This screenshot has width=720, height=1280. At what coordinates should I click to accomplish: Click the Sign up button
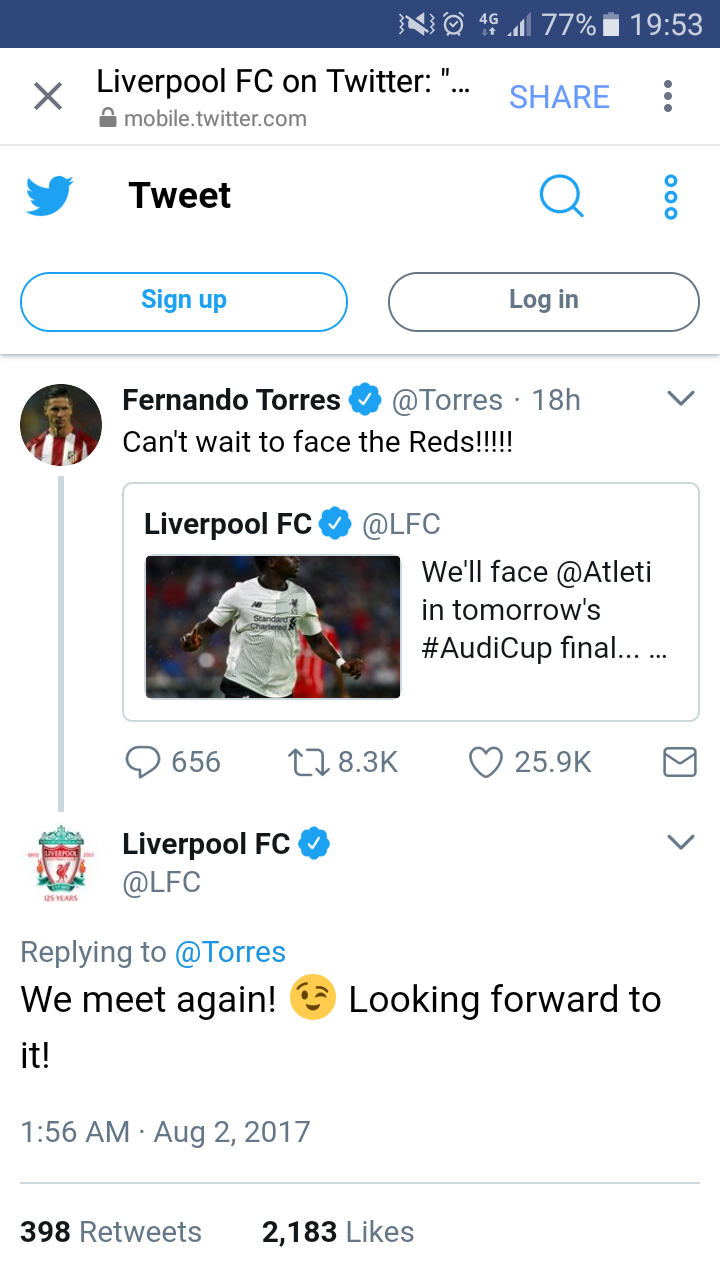(184, 301)
